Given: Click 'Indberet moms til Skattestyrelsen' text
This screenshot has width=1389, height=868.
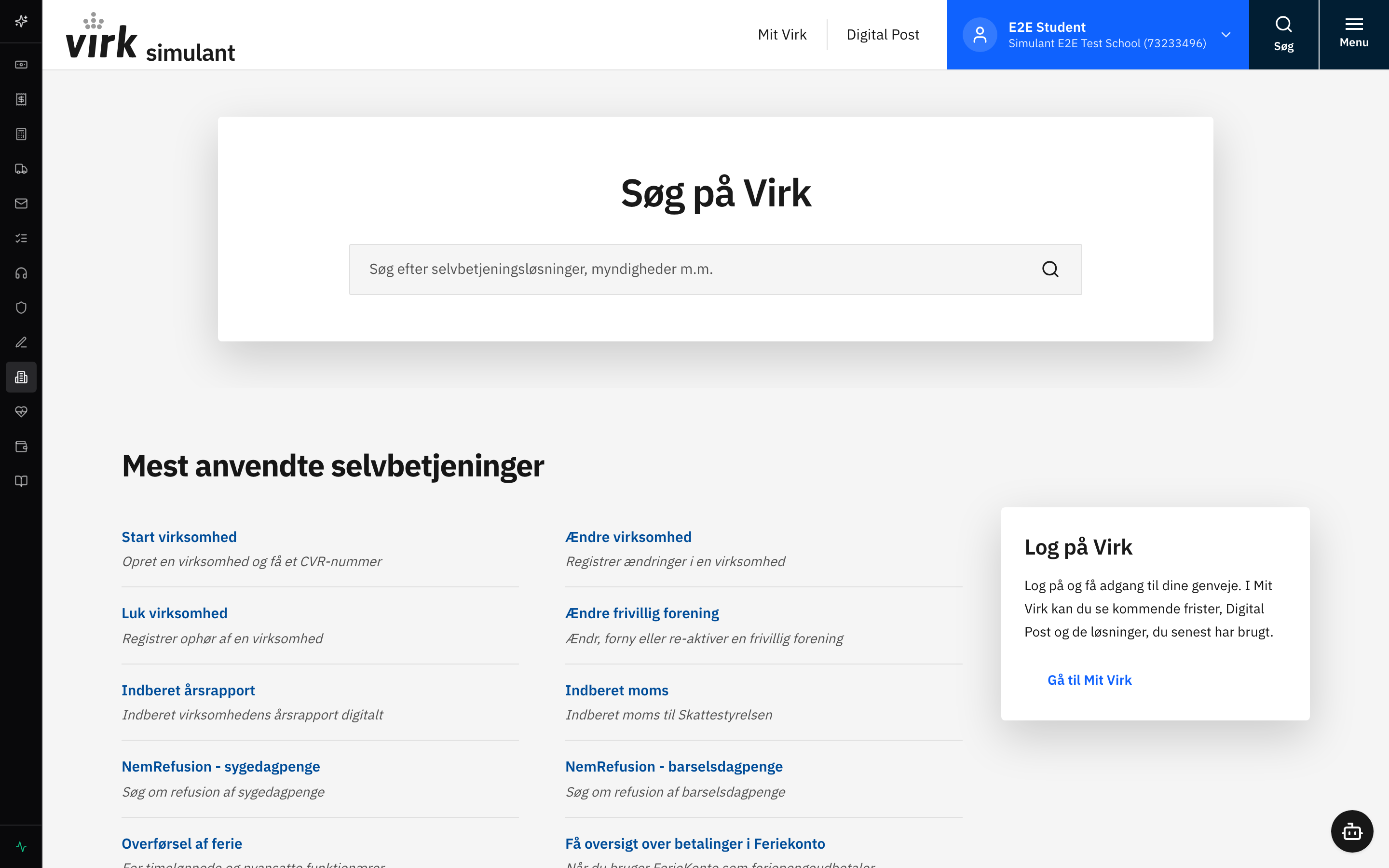Looking at the screenshot, I should click(668, 715).
